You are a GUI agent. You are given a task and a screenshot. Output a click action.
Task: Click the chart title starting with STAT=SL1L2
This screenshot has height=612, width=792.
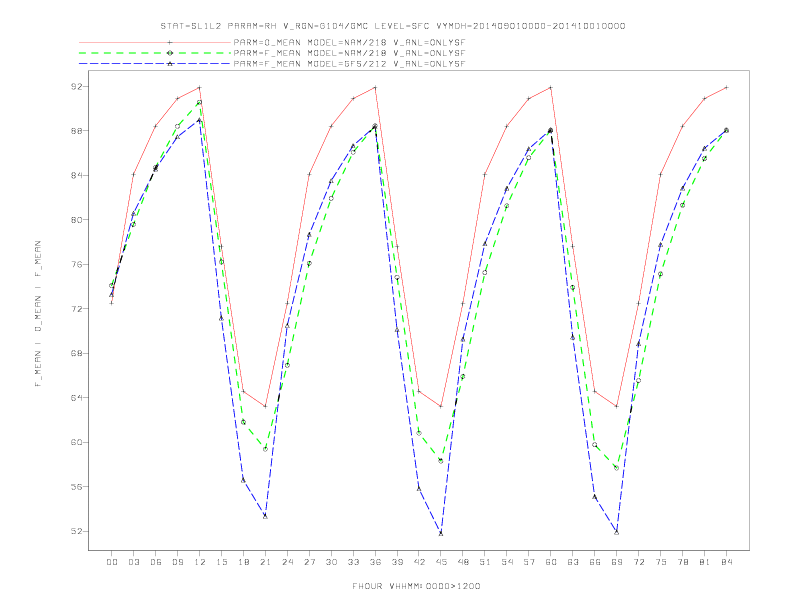[x=392, y=26]
